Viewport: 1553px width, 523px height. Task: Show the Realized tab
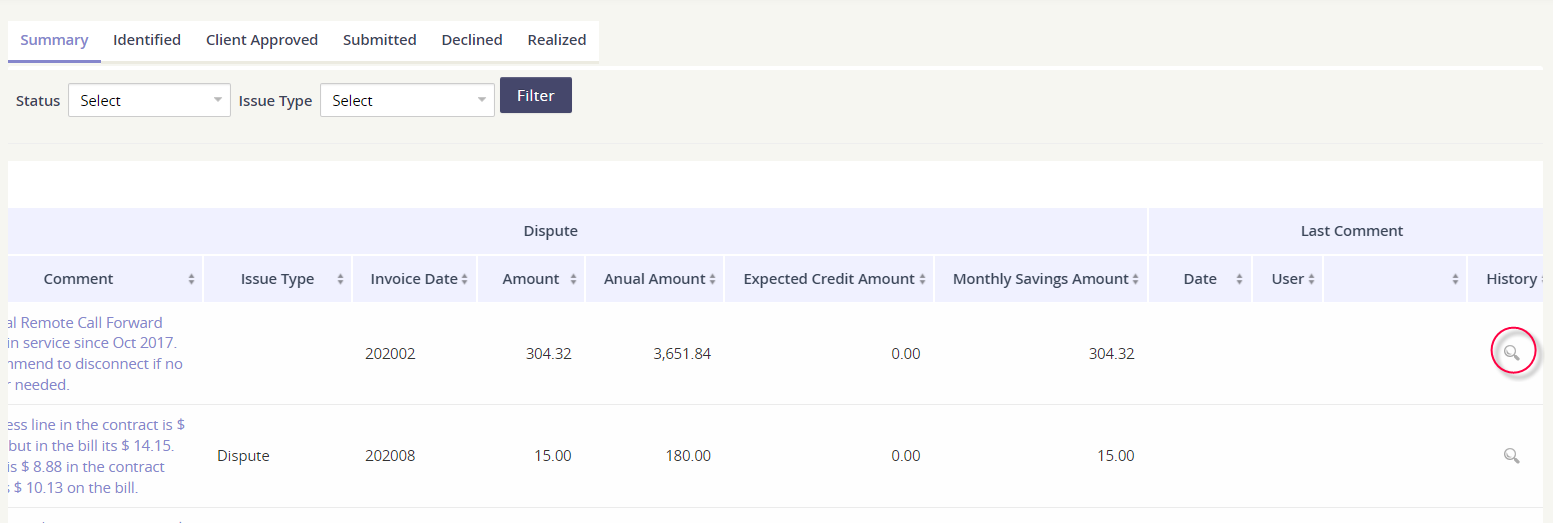click(x=557, y=40)
